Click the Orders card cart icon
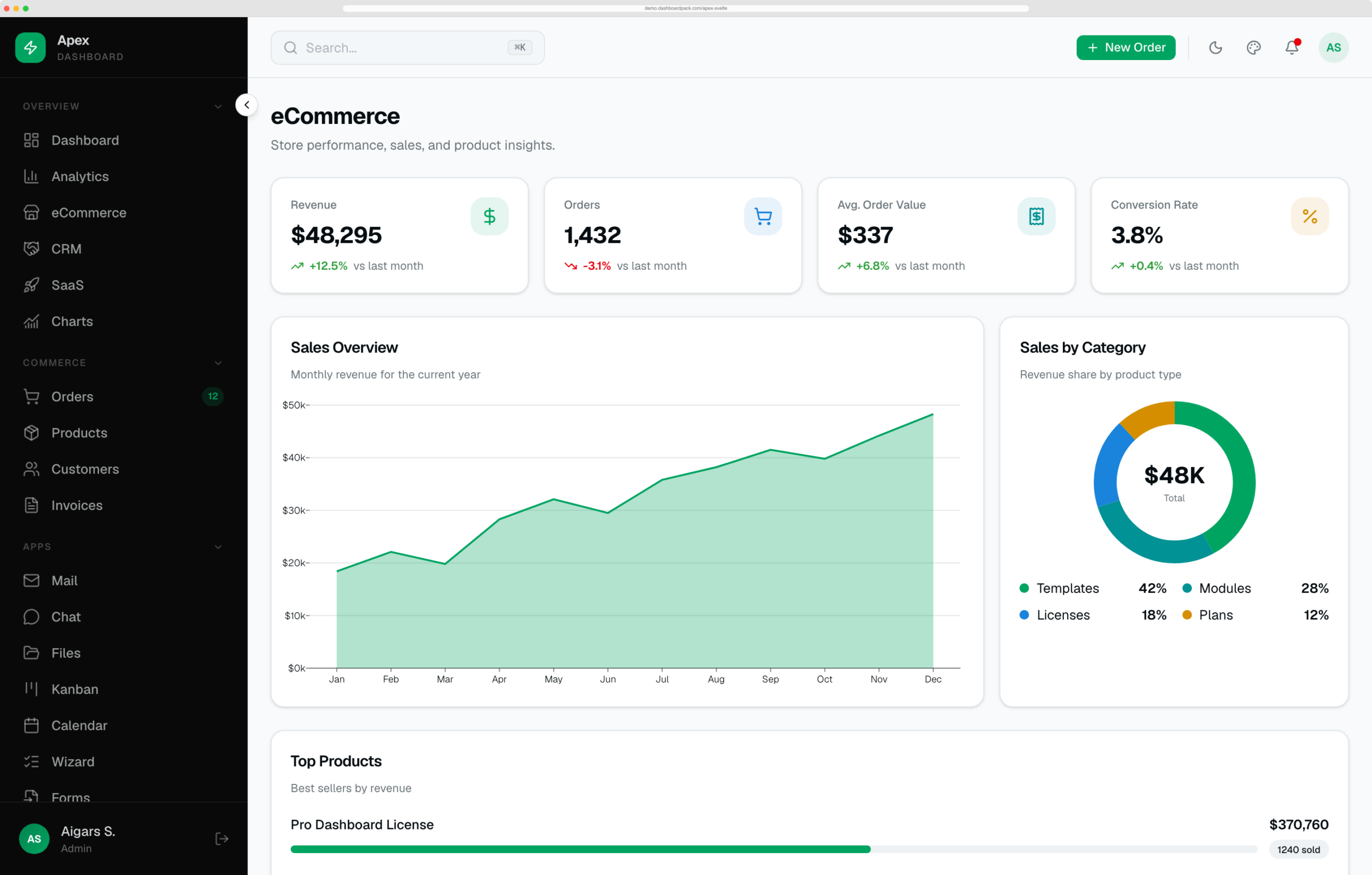 pos(763,217)
